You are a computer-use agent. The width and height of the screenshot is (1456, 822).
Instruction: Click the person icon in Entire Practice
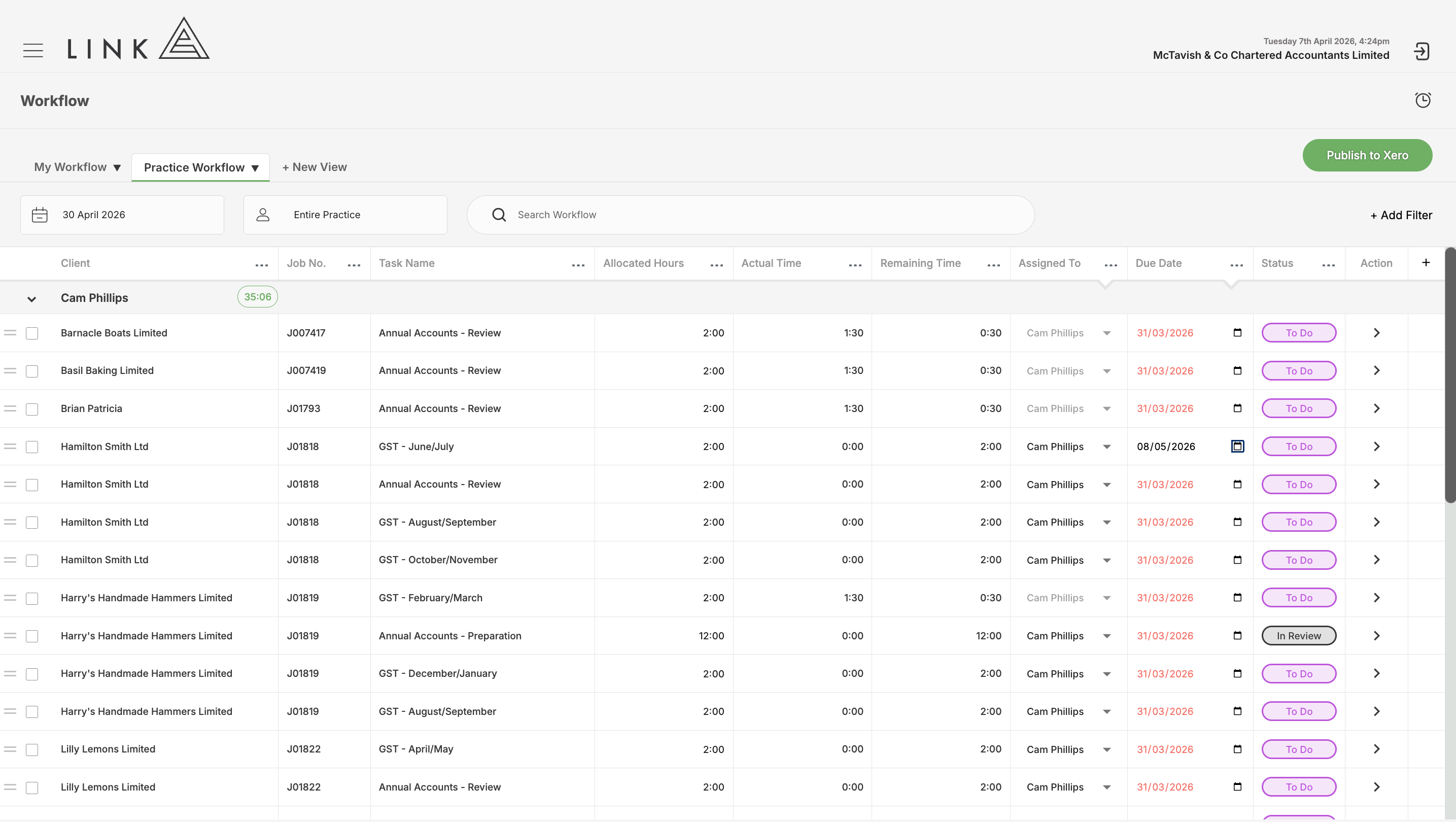[263, 215]
